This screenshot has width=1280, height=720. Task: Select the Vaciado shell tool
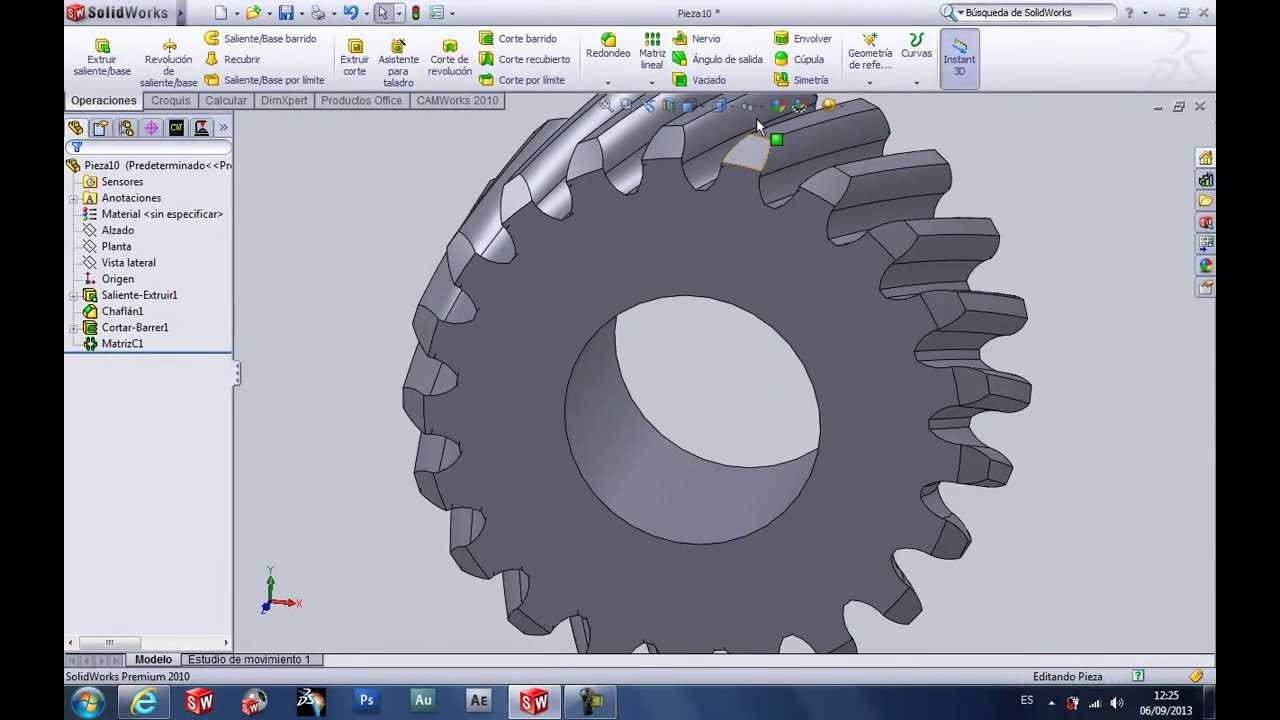(699, 80)
